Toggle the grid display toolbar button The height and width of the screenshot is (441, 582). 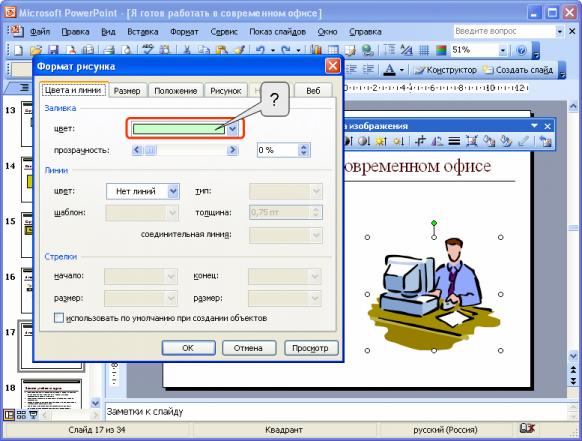click(424, 50)
